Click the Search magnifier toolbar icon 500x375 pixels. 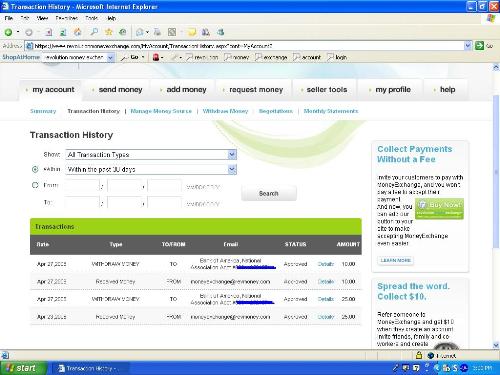pos(94,32)
